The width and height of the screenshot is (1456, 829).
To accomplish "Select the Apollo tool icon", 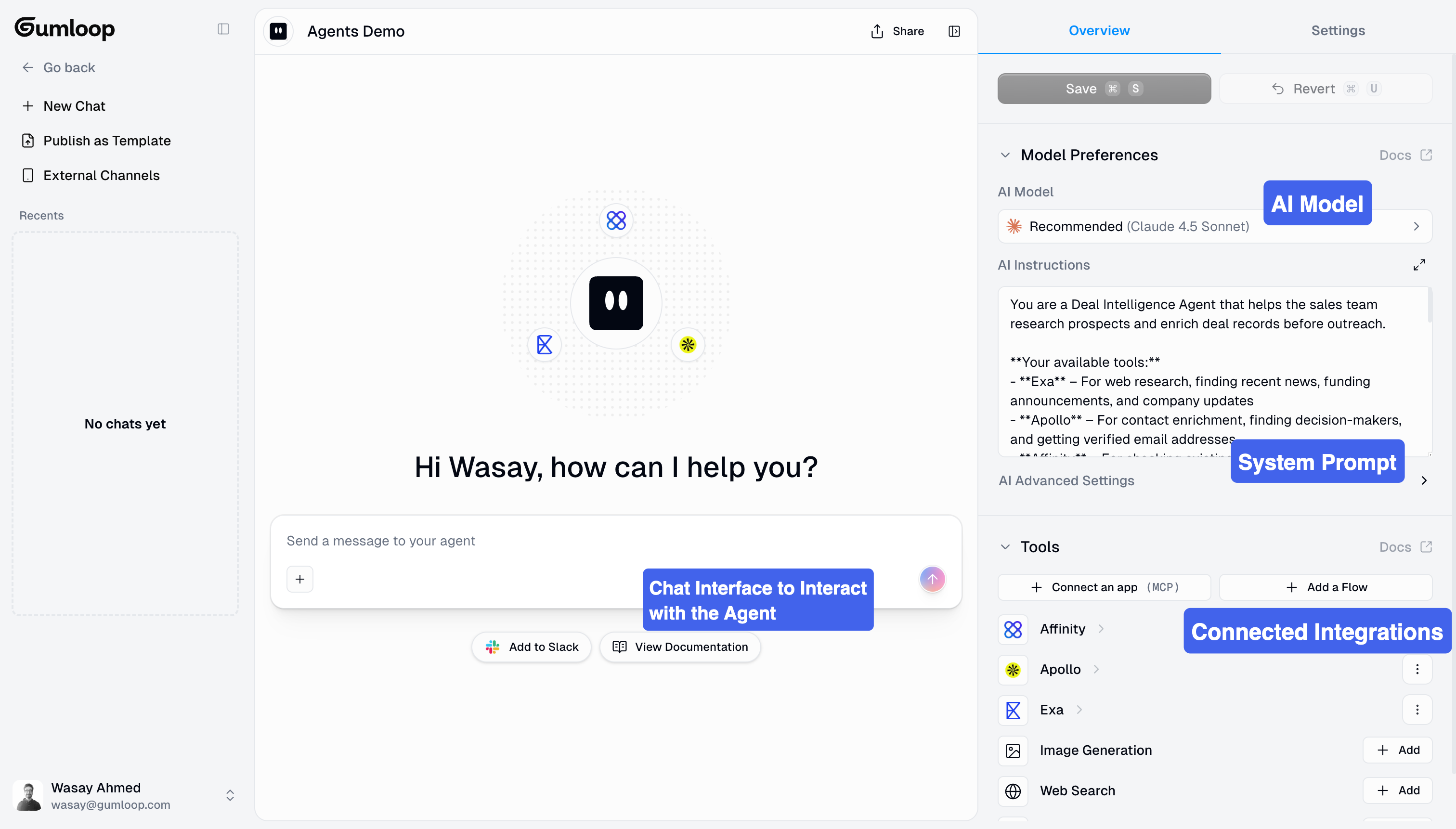I will click(1013, 670).
